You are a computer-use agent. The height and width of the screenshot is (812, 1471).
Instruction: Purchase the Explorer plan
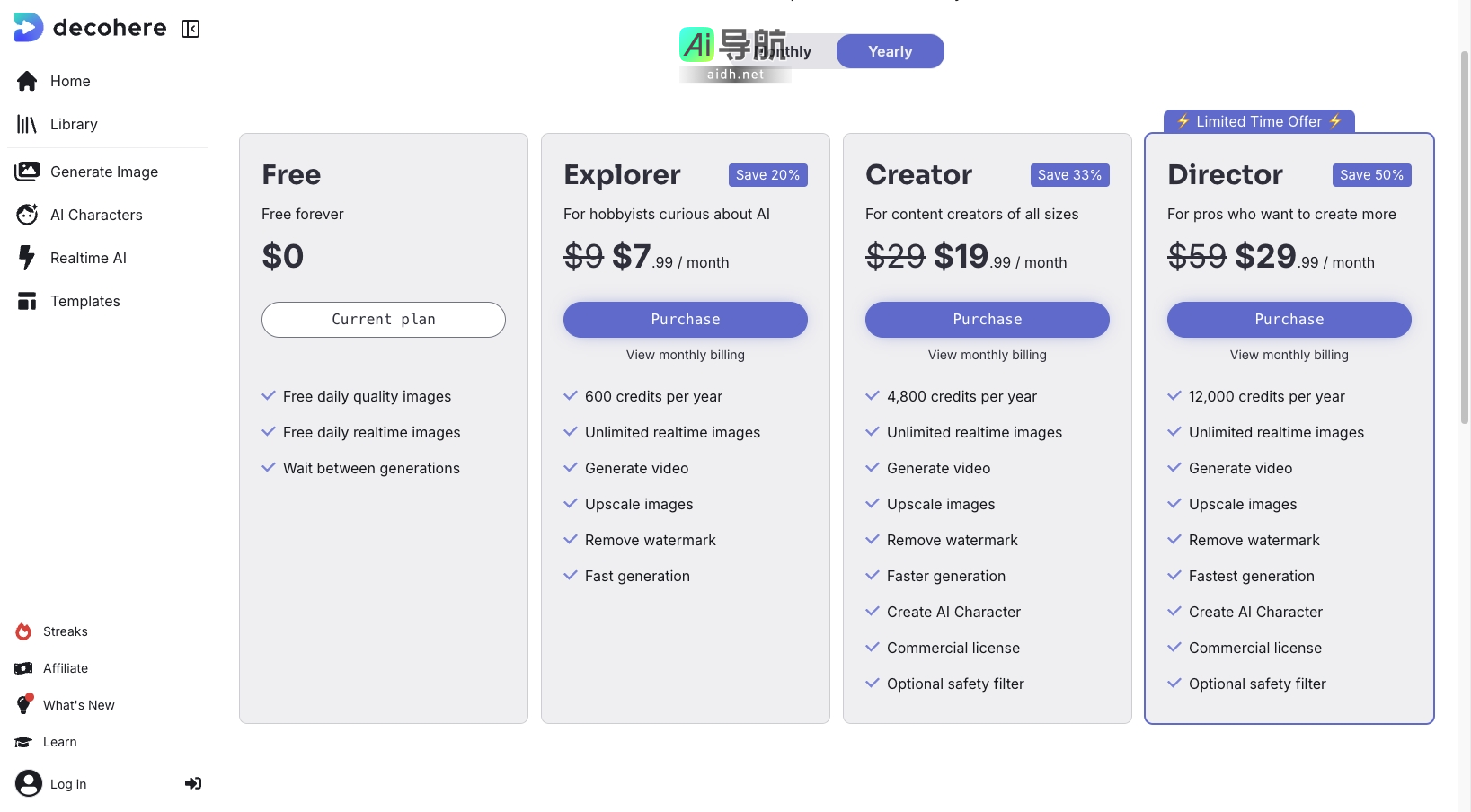685,320
